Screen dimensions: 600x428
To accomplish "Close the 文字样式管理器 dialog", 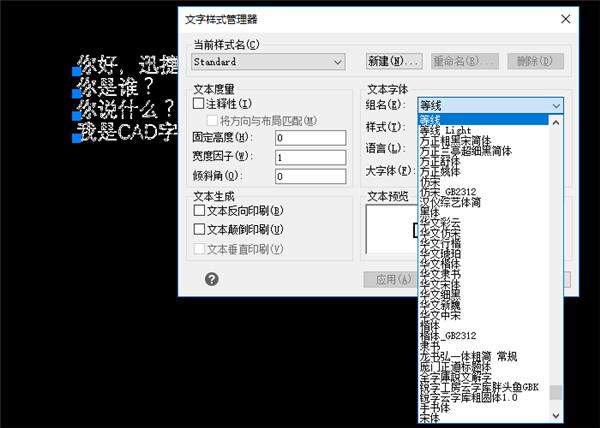I will [565, 19].
